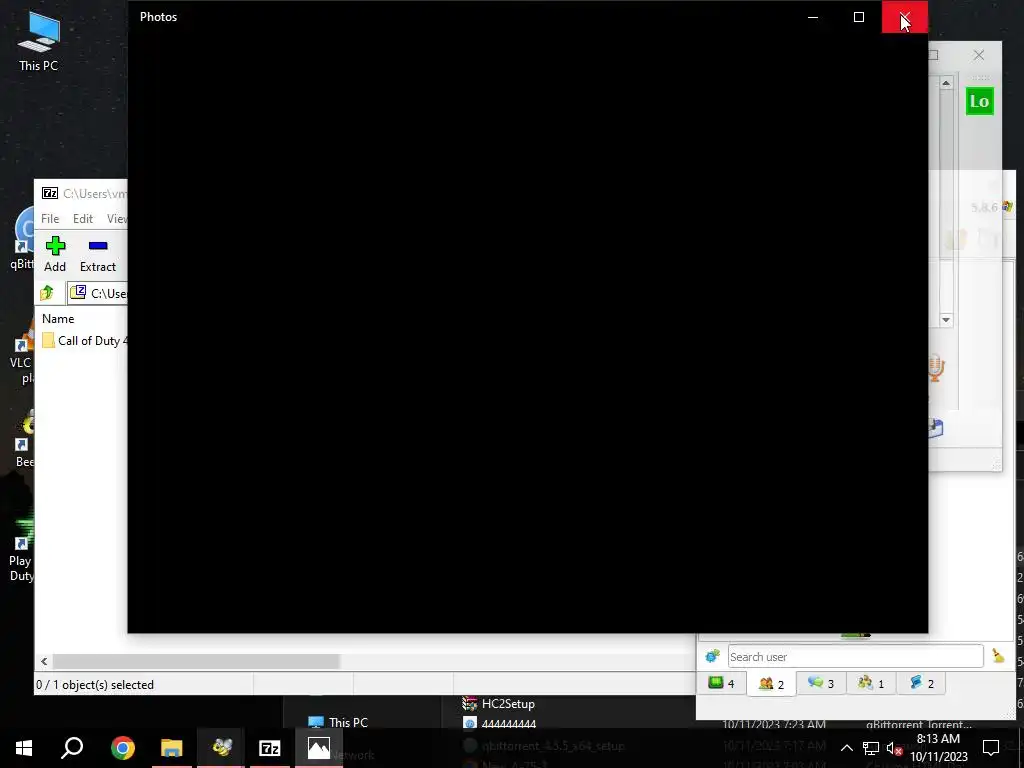Select the HC2Setup file in Explorer
The height and width of the screenshot is (768, 1024).
[499, 704]
